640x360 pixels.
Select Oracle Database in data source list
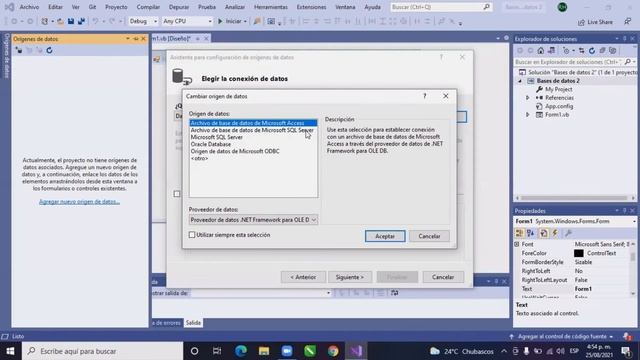[211, 144]
